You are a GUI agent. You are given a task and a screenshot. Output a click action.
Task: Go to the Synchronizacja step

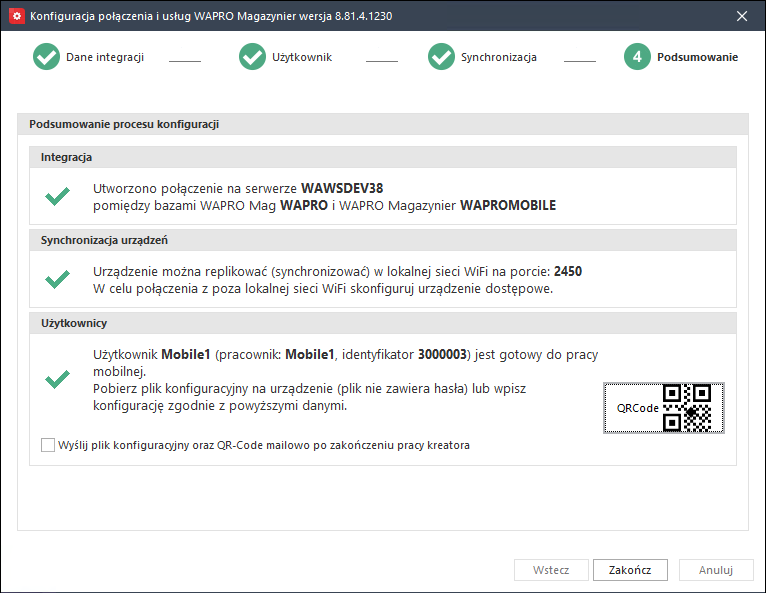pyautogui.click(x=499, y=57)
